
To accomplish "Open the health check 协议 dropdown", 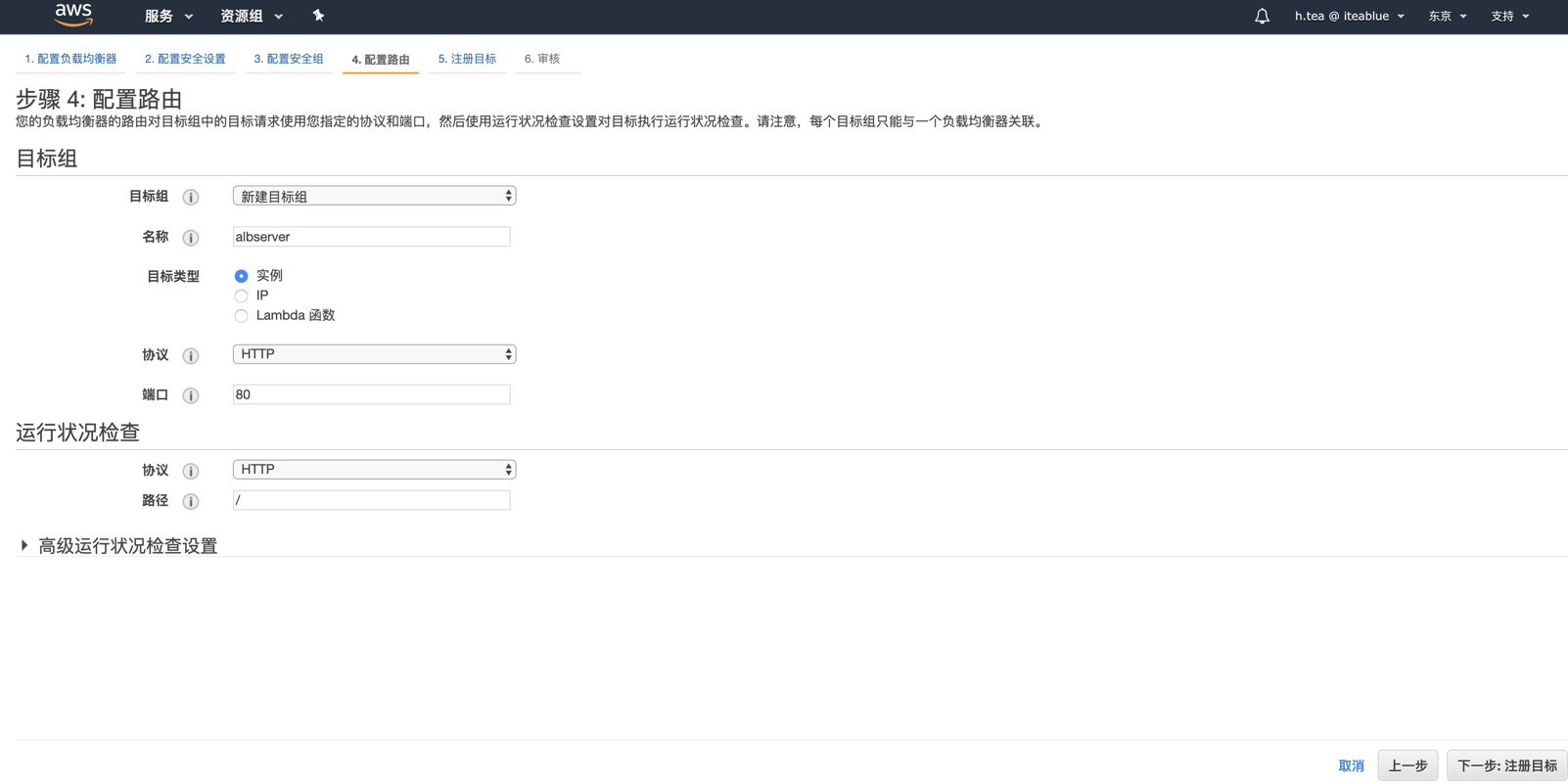I will click(x=374, y=470).
